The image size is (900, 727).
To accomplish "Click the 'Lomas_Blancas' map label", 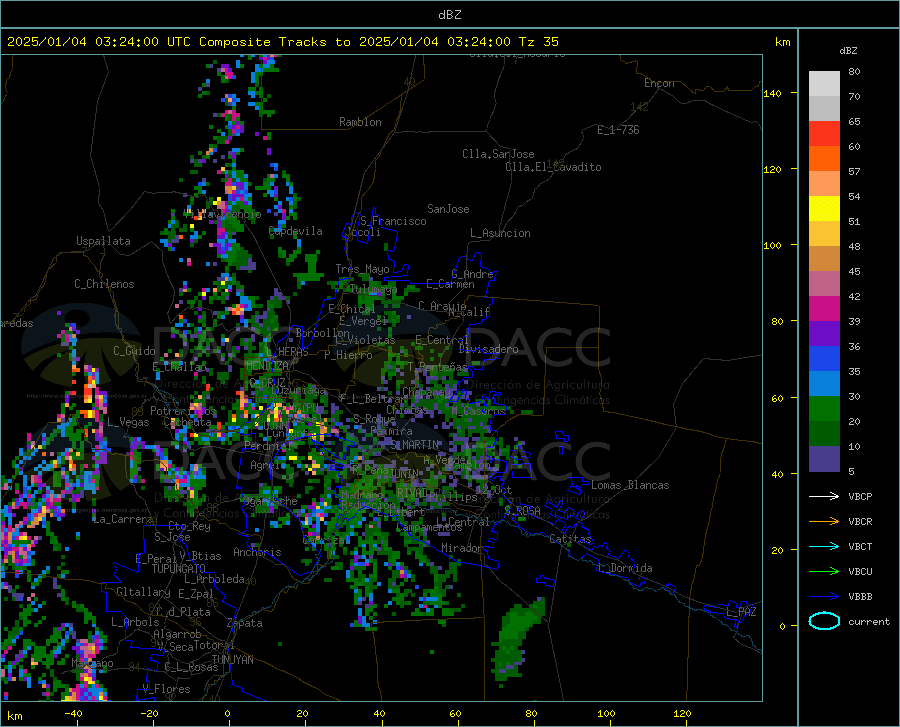I will pyautogui.click(x=630, y=485).
